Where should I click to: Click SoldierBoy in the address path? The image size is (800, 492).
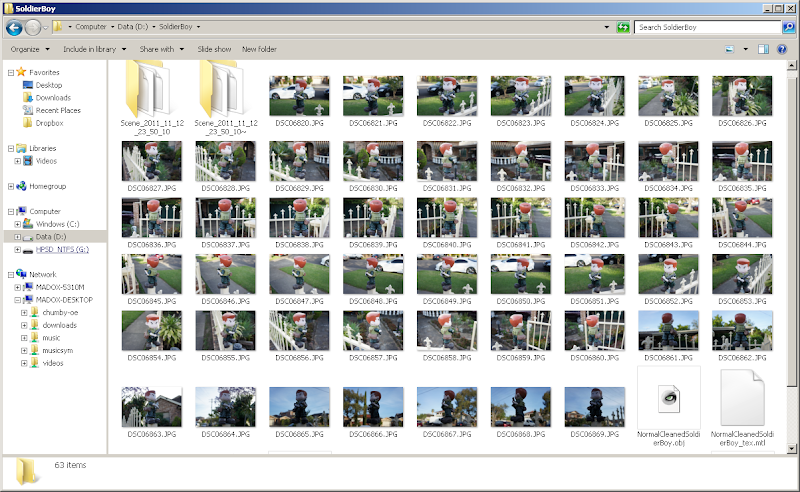coord(176,27)
